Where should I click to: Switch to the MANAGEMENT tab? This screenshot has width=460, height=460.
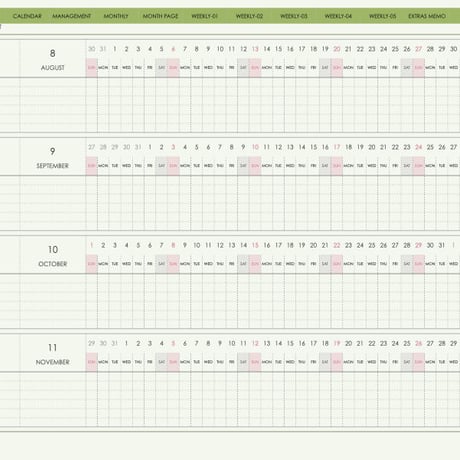71,16
